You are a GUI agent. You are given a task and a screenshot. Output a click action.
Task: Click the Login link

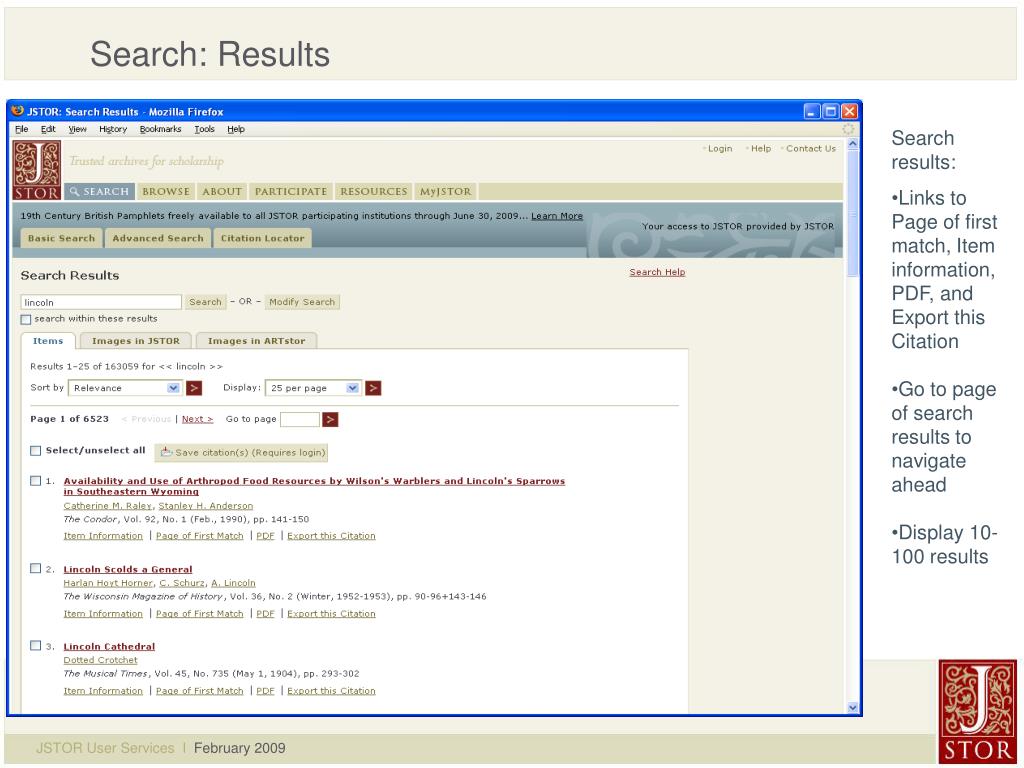coord(720,148)
